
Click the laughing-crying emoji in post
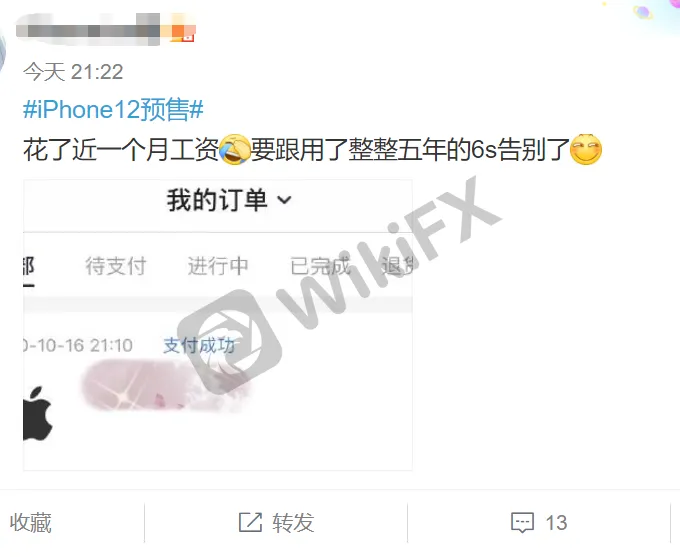(235, 149)
